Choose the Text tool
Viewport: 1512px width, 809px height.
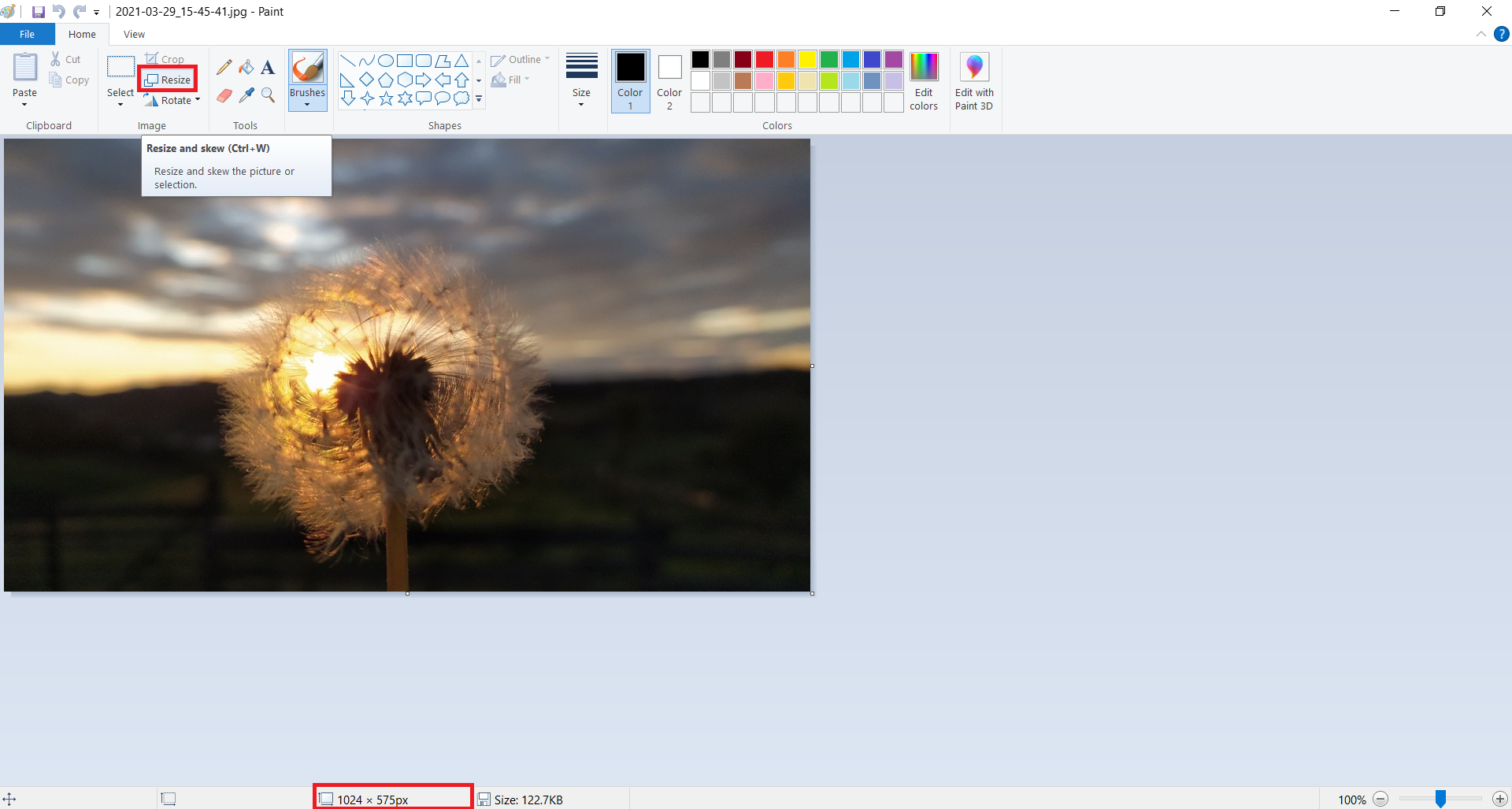[x=268, y=68]
